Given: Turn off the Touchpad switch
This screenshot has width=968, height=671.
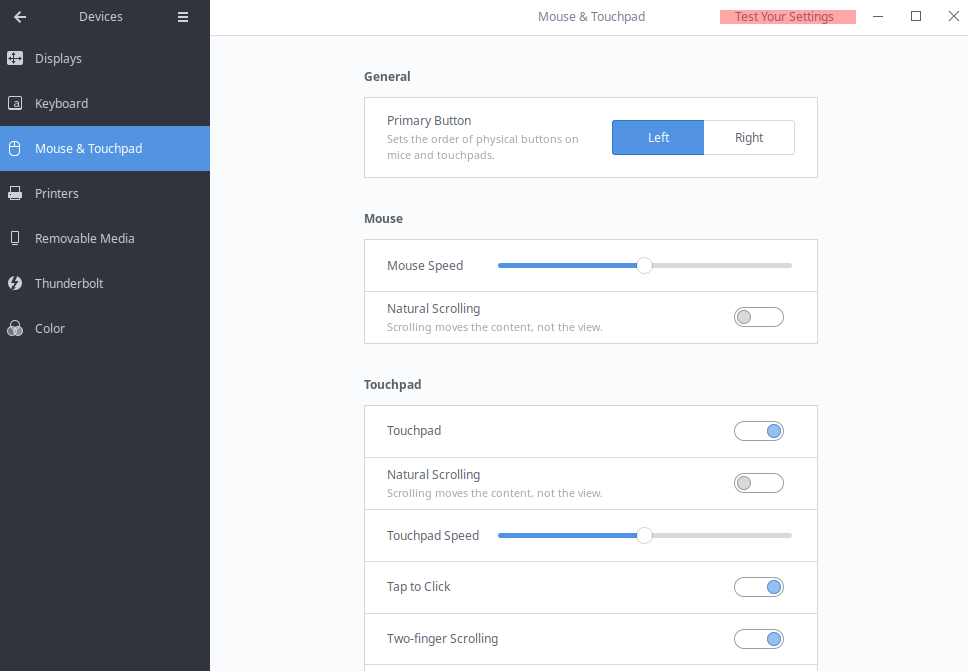Looking at the screenshot, I should coord(758,431).
